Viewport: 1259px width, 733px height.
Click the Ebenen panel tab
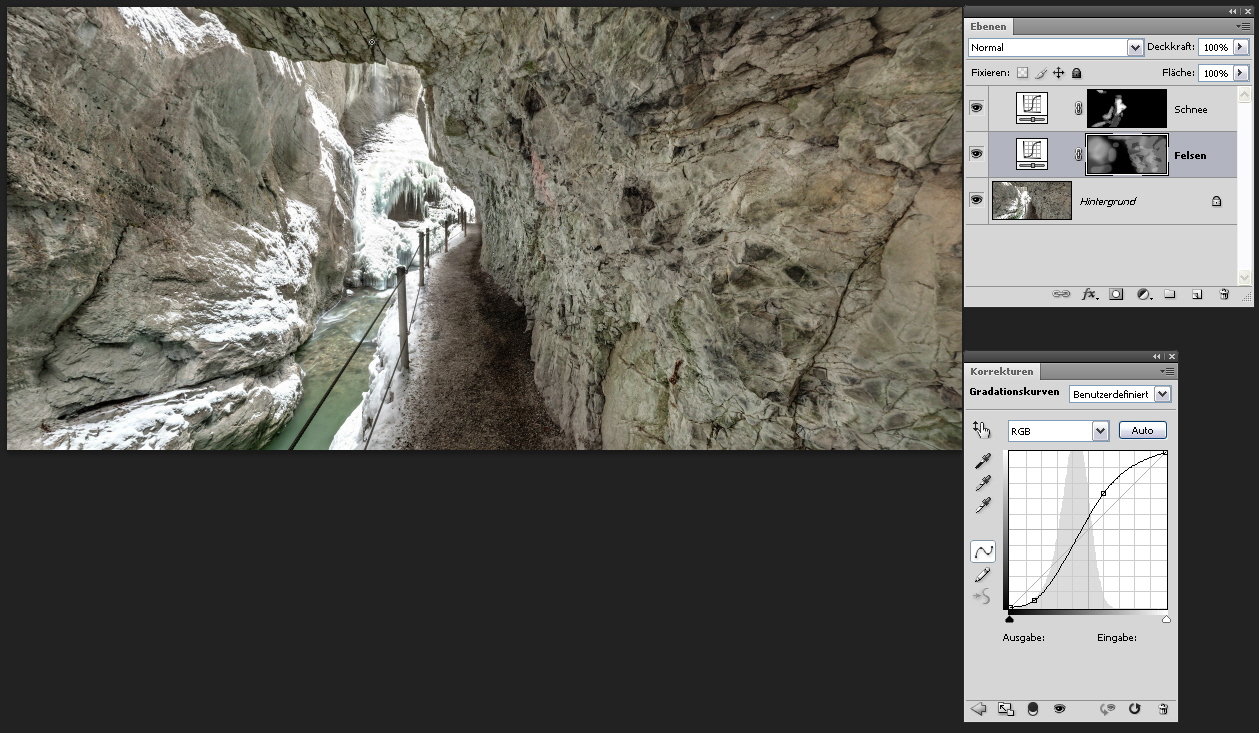988,26
